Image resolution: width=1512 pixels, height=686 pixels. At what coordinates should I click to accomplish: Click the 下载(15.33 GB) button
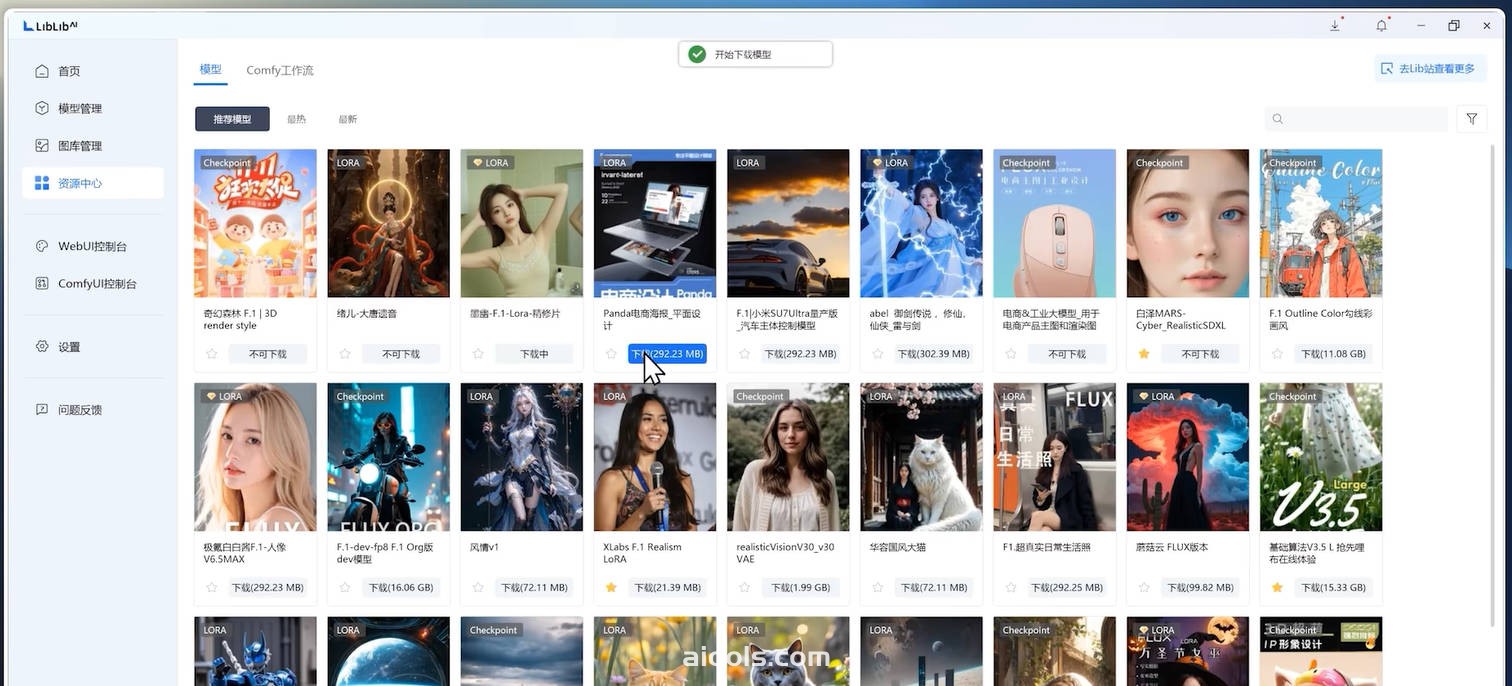[1333, 588]
